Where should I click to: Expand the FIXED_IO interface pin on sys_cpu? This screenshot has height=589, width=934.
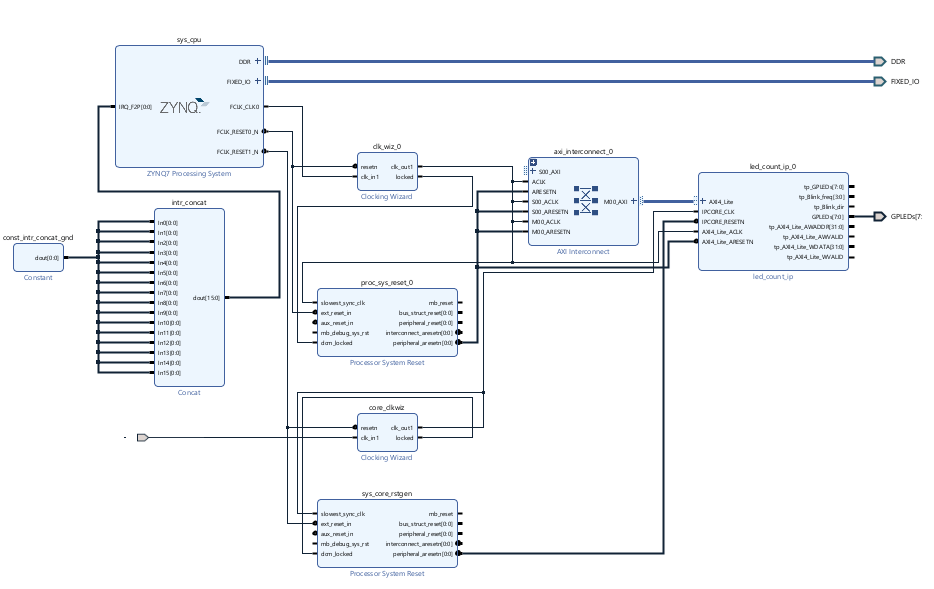coord(258,81)
